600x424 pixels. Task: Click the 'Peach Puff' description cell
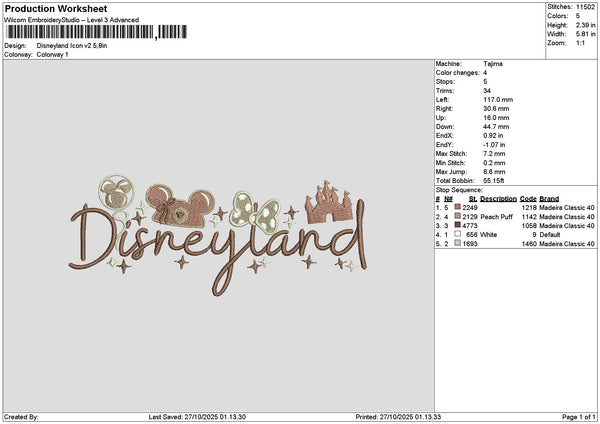coord(496,217)
